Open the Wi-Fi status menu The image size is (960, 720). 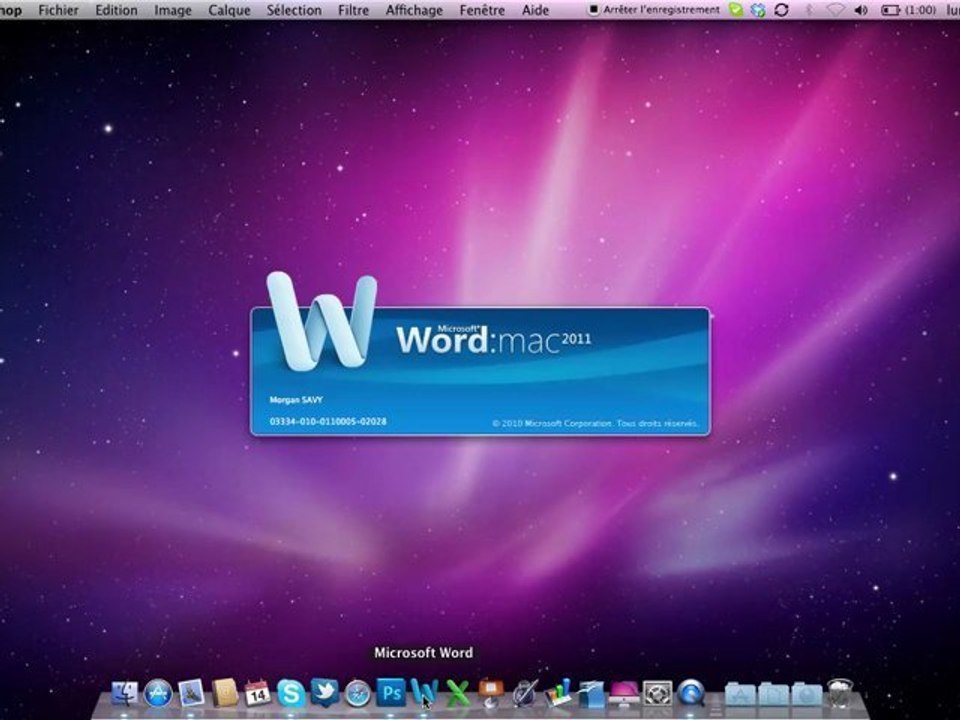835,10
